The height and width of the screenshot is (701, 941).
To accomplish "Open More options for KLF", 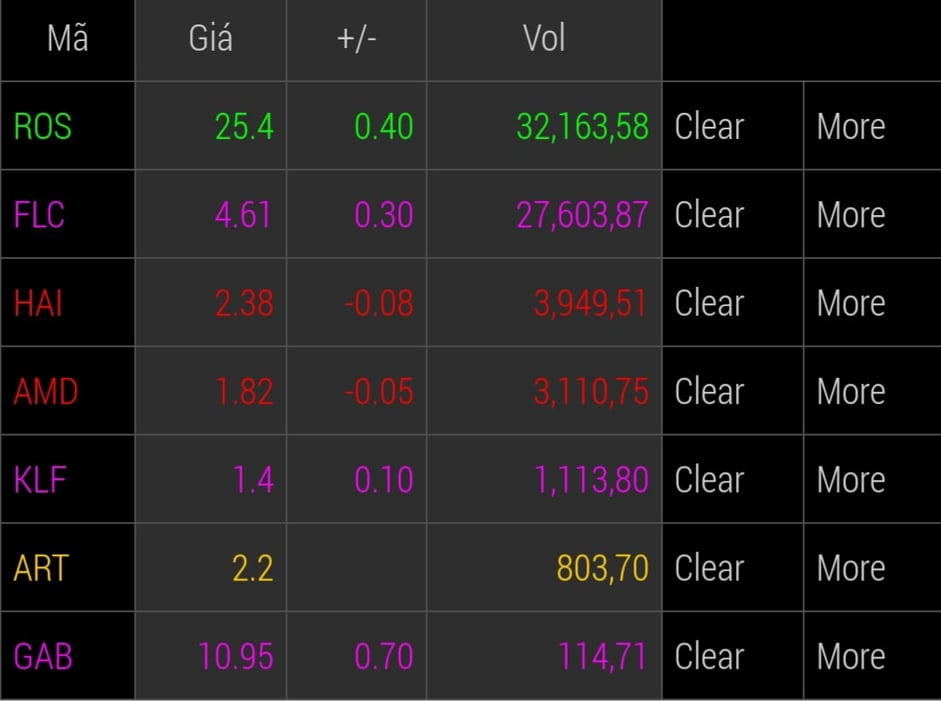I will pos(873,479).
